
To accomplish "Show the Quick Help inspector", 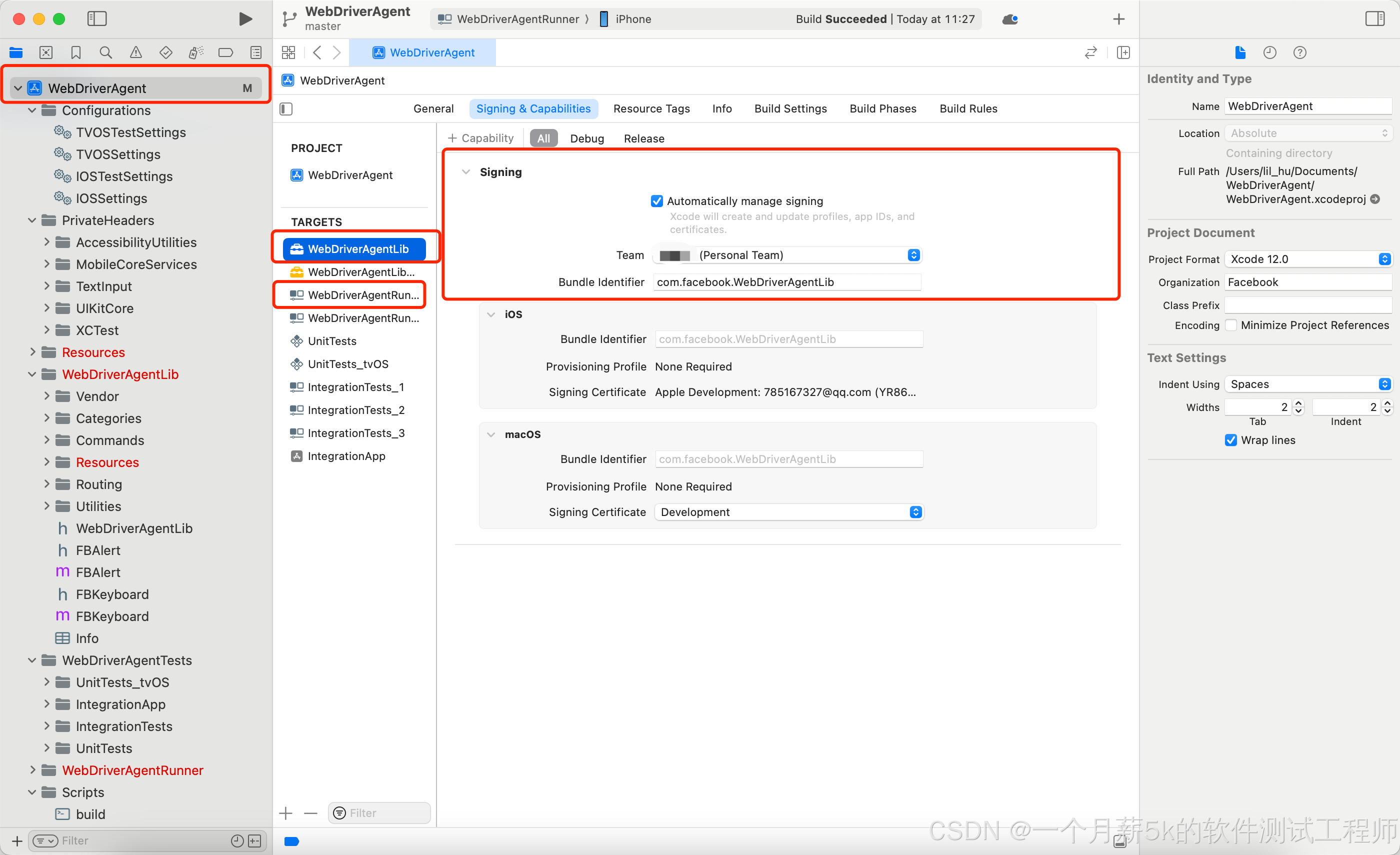I will point(1300,53).
